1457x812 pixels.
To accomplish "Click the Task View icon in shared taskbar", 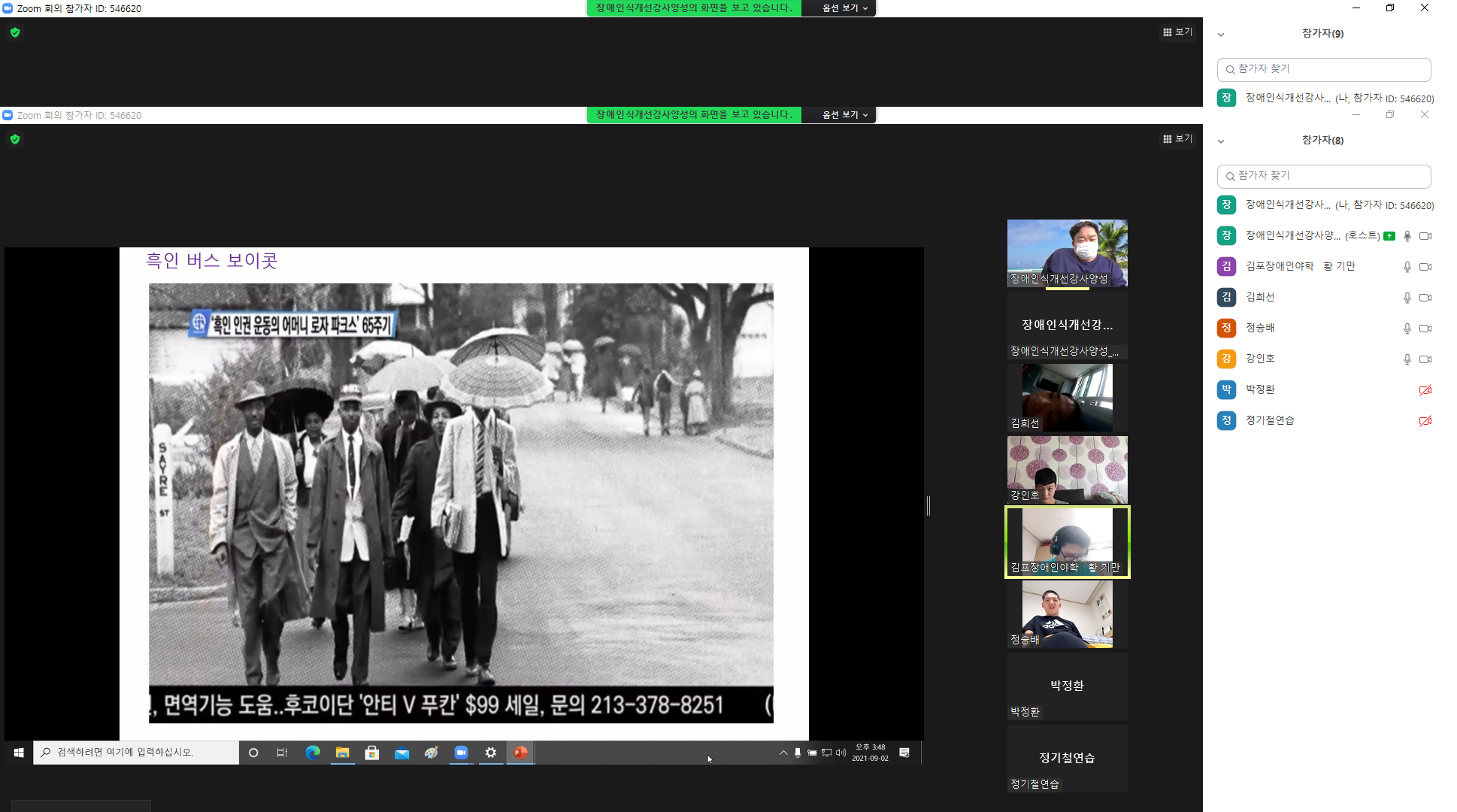I will (x=283, y=753).
